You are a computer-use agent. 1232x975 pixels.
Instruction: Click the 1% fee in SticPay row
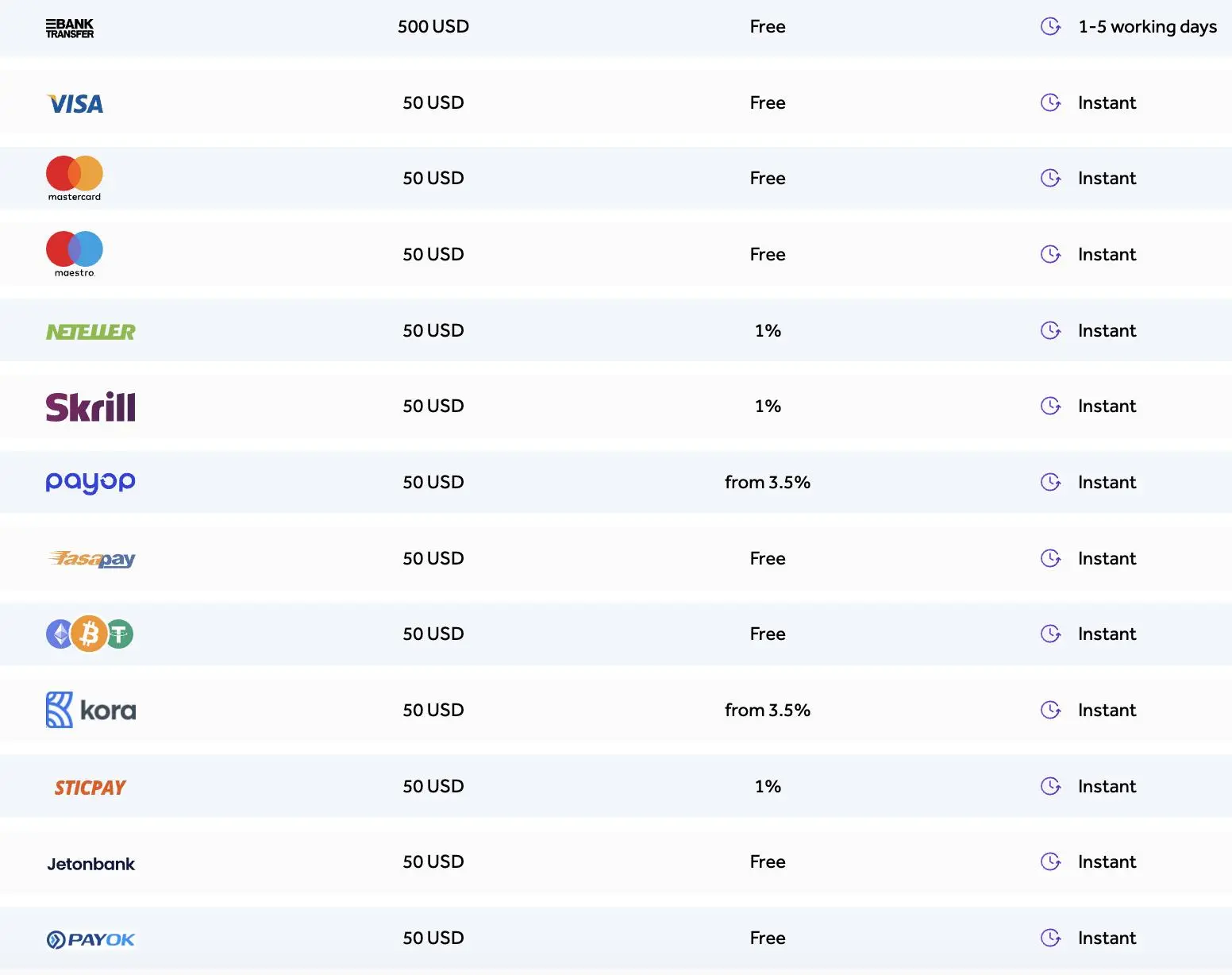click(x=768, y=786)
